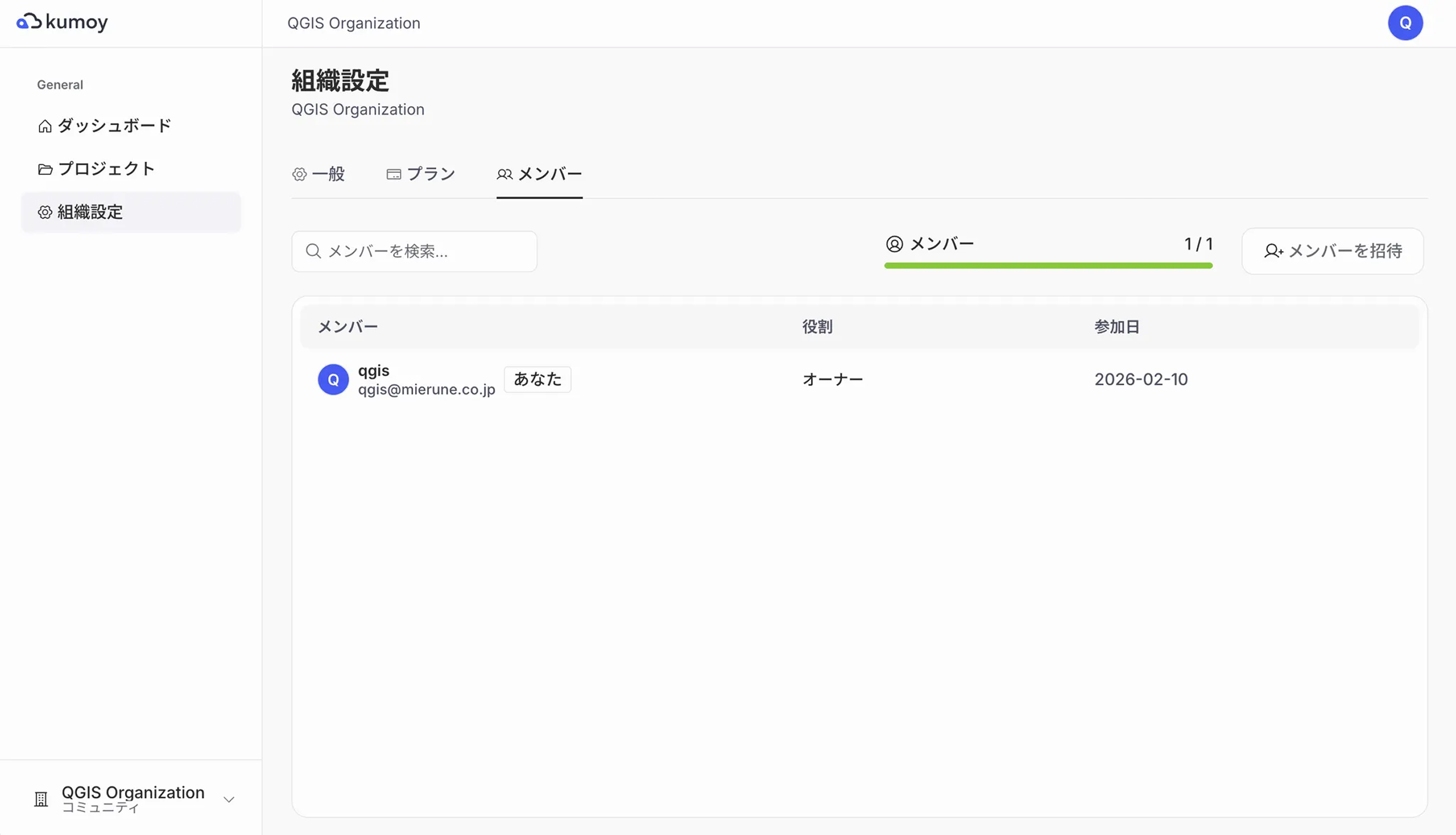Click メンバーを招待 button
The image size is (1456, 835).
point(1332,251)
